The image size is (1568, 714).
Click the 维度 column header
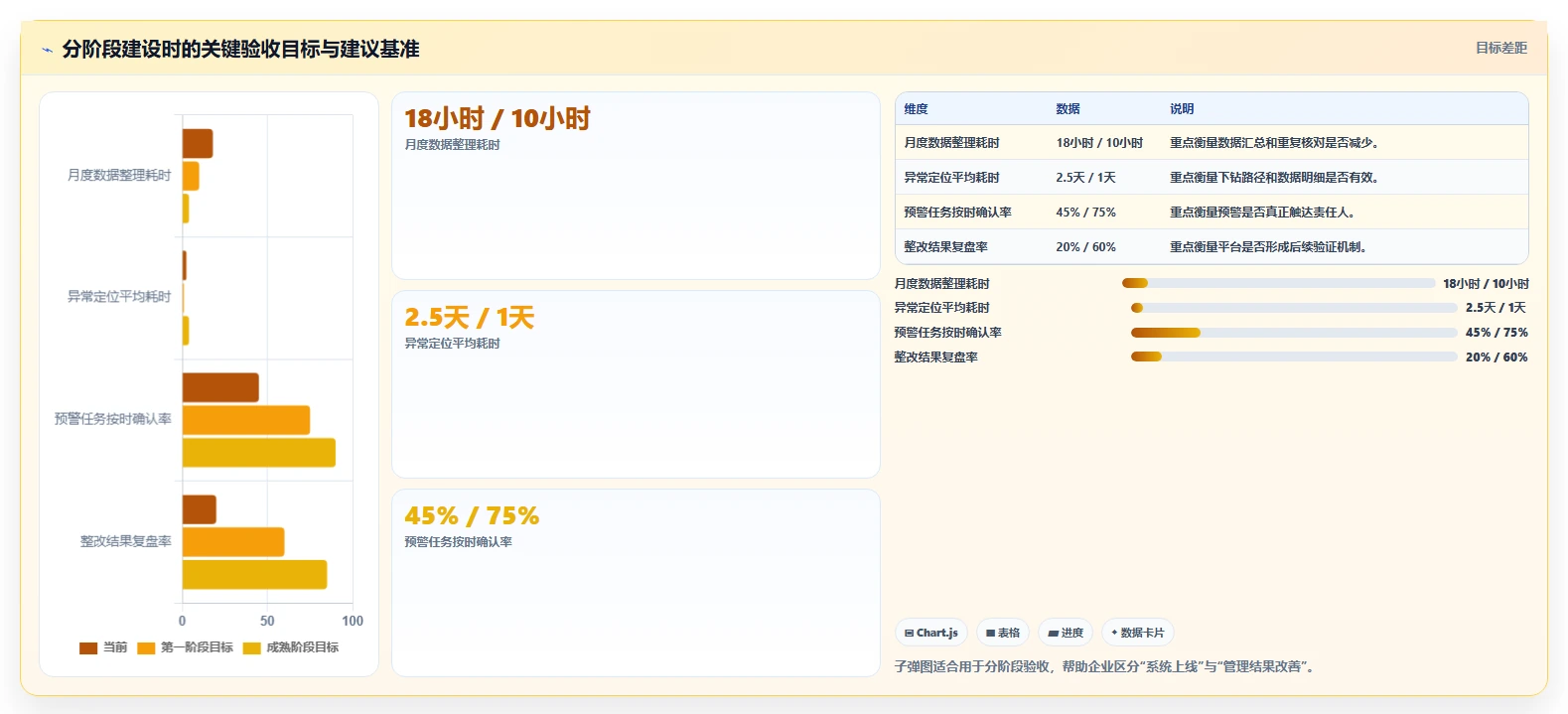(x=916, y=109)
